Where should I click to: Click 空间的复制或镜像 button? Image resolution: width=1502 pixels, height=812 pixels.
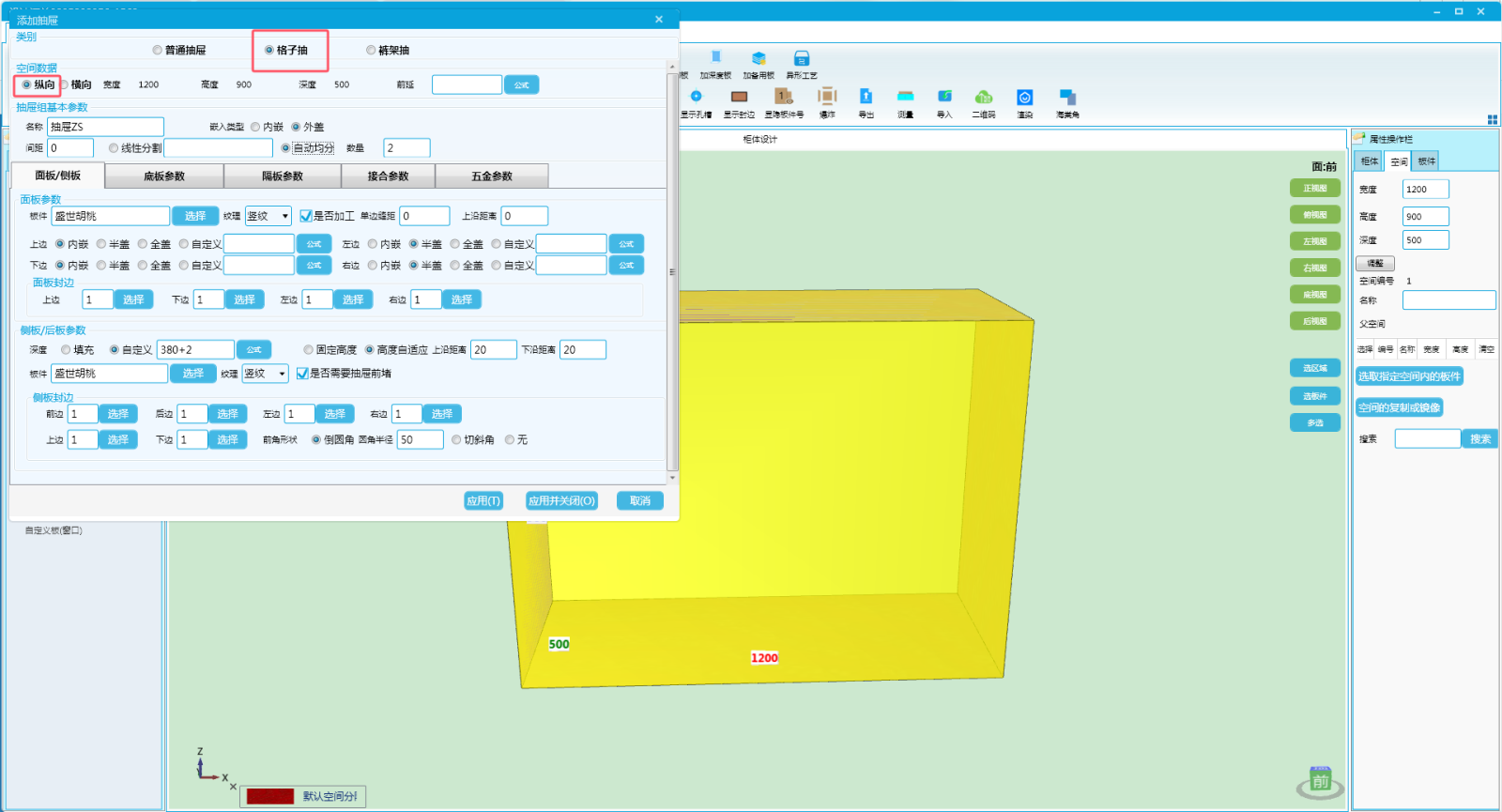[1399, 407]
